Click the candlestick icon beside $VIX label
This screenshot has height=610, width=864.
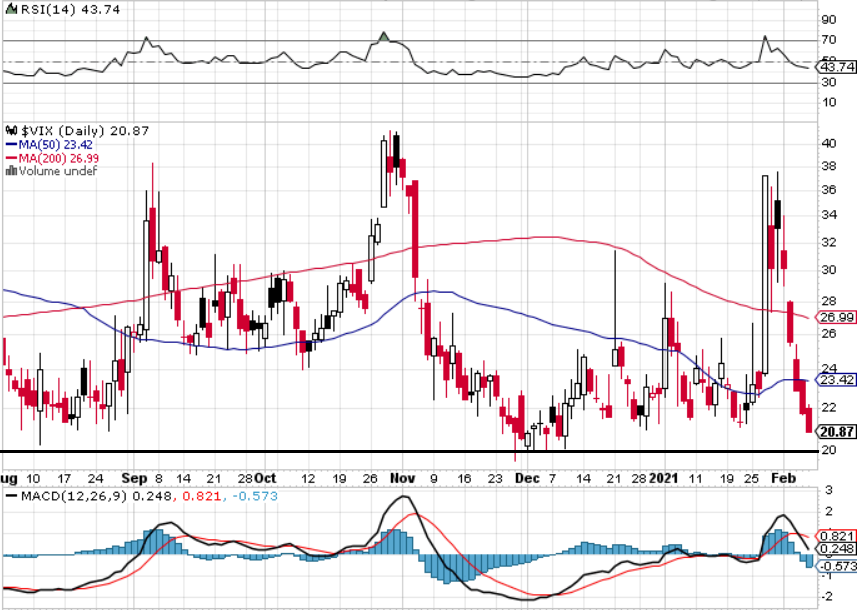click(x=12, y=131)
